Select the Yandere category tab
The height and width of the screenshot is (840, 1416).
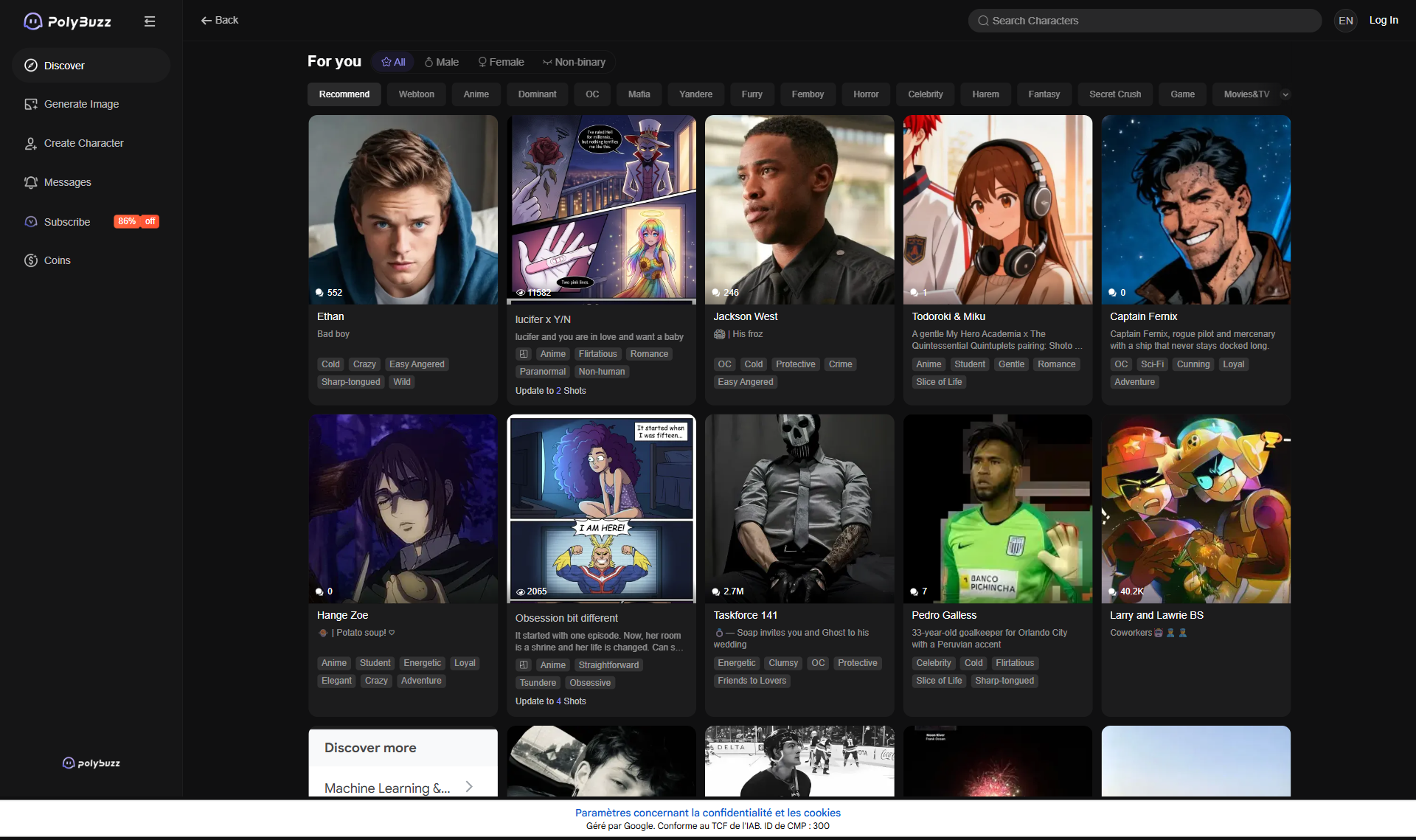click(x=696, y=94)
